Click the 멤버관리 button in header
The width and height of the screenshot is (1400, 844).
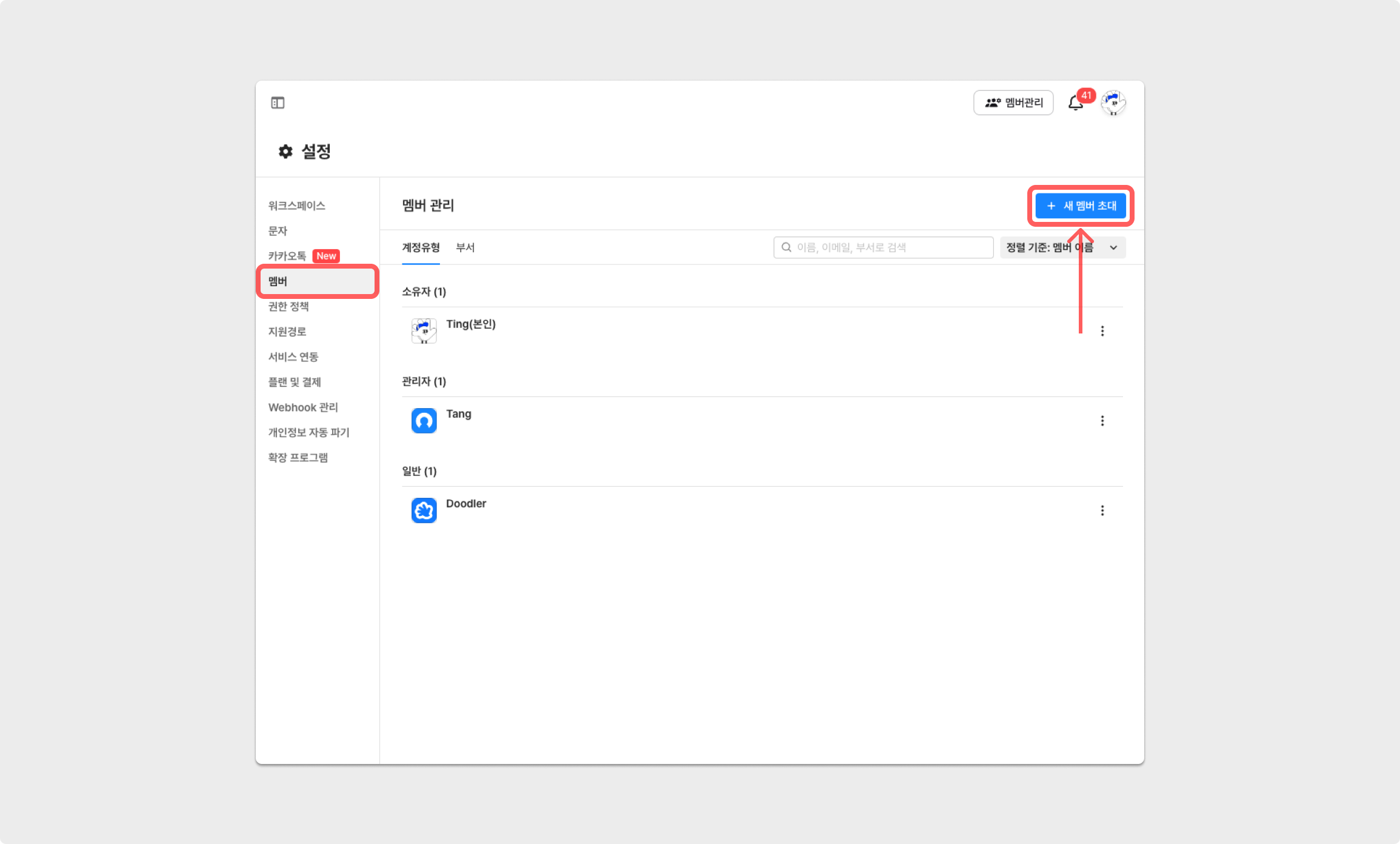click(x=1013, y=103)
